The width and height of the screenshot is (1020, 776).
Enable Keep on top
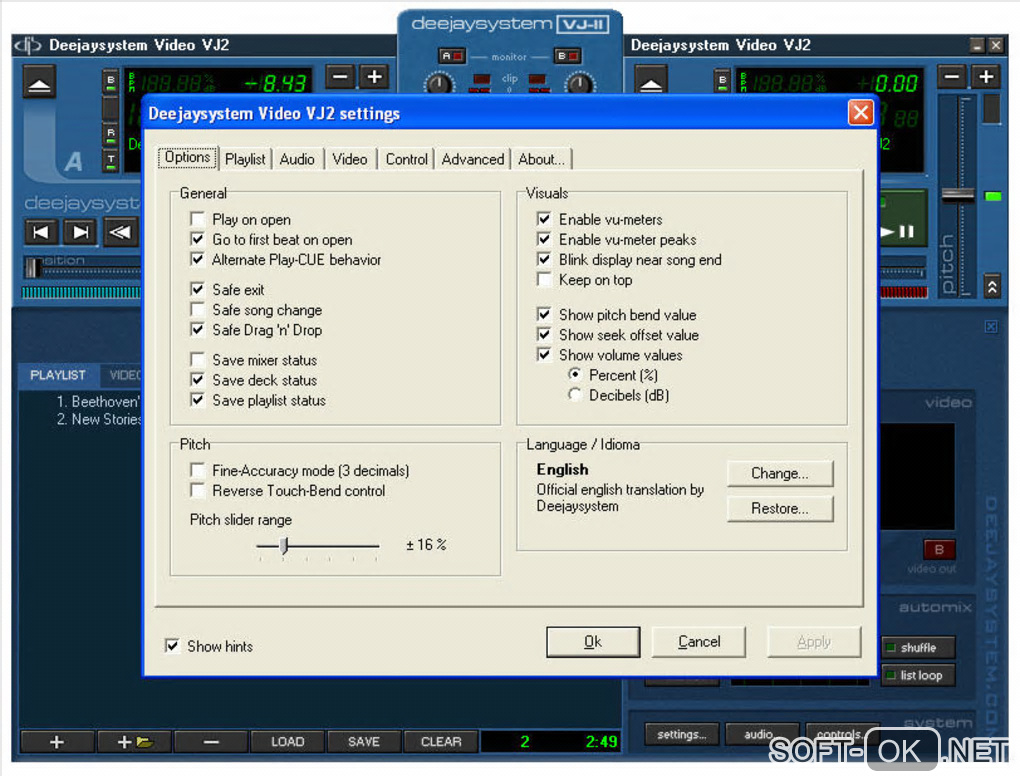click(x=544, y=280)
